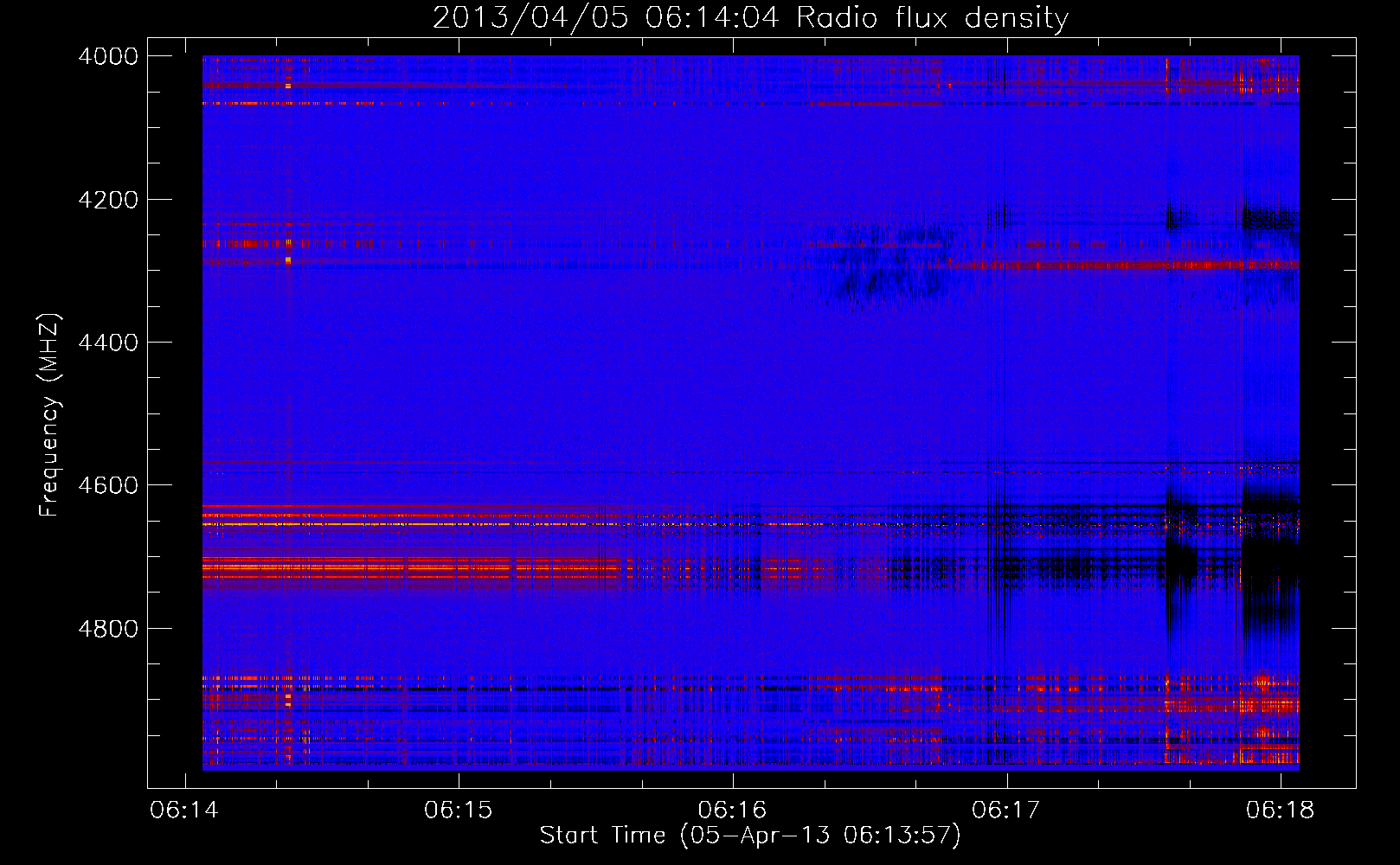Click the 4200 frequency tick label
The image size is (1400, 865).
click(108, 200)
